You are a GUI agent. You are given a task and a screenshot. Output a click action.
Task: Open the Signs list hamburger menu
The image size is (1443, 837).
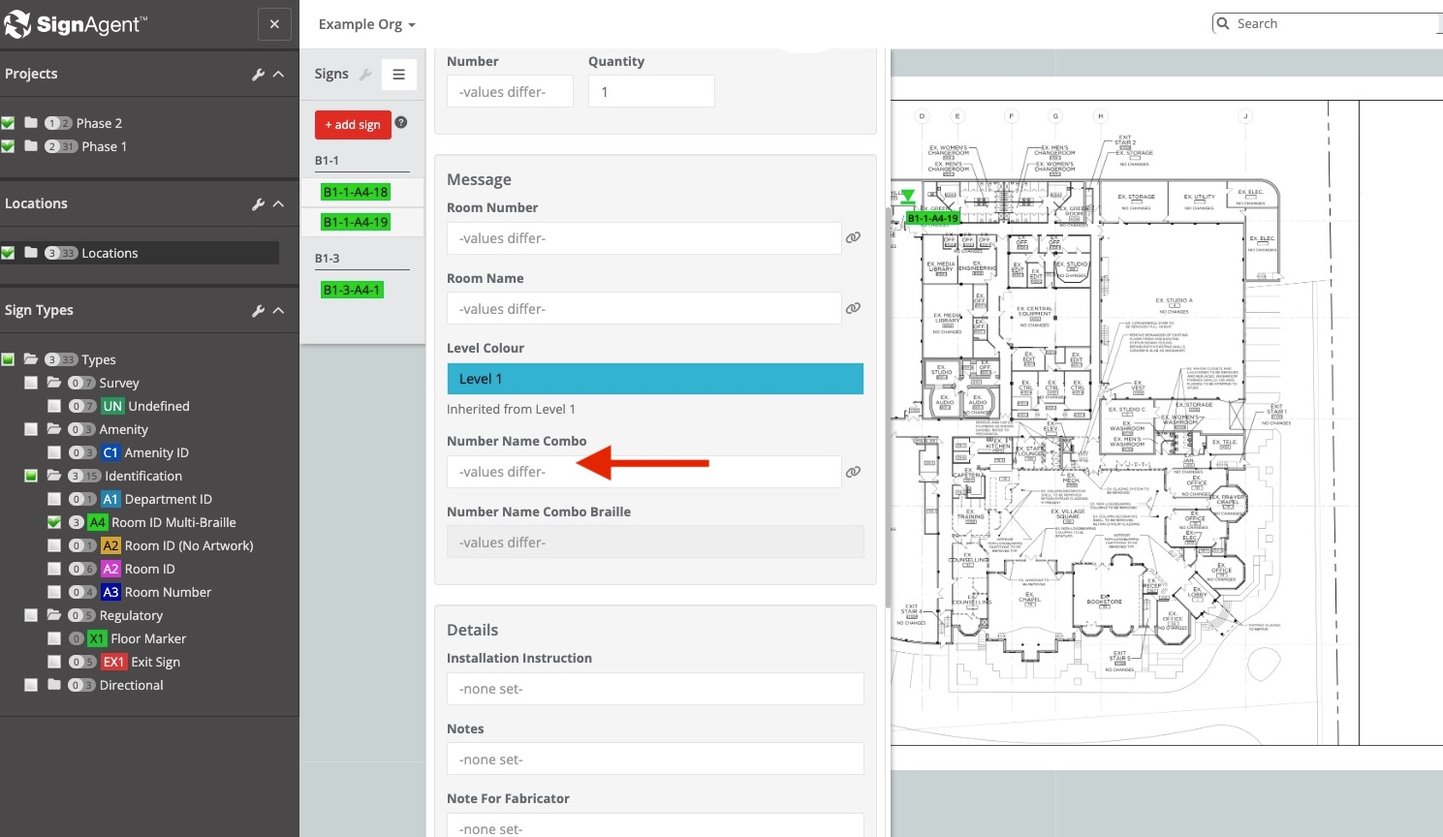398,74
